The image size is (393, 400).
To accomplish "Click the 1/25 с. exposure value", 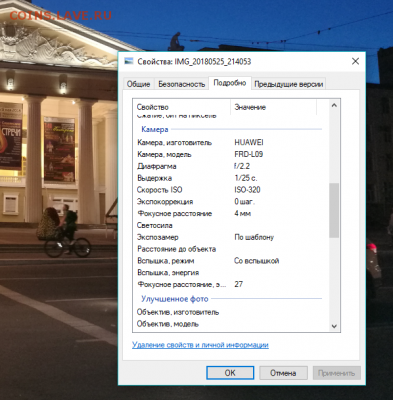I will [x=246, y=178].
